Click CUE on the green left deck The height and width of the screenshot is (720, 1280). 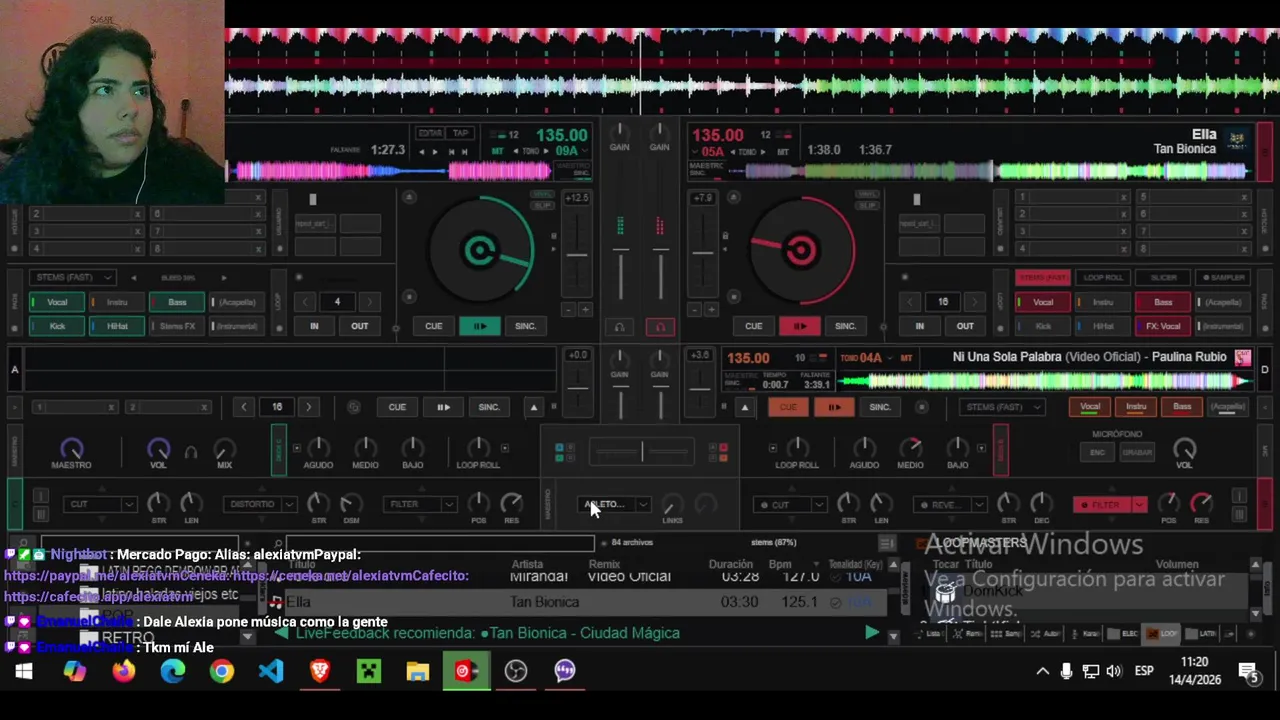[433, 326]
